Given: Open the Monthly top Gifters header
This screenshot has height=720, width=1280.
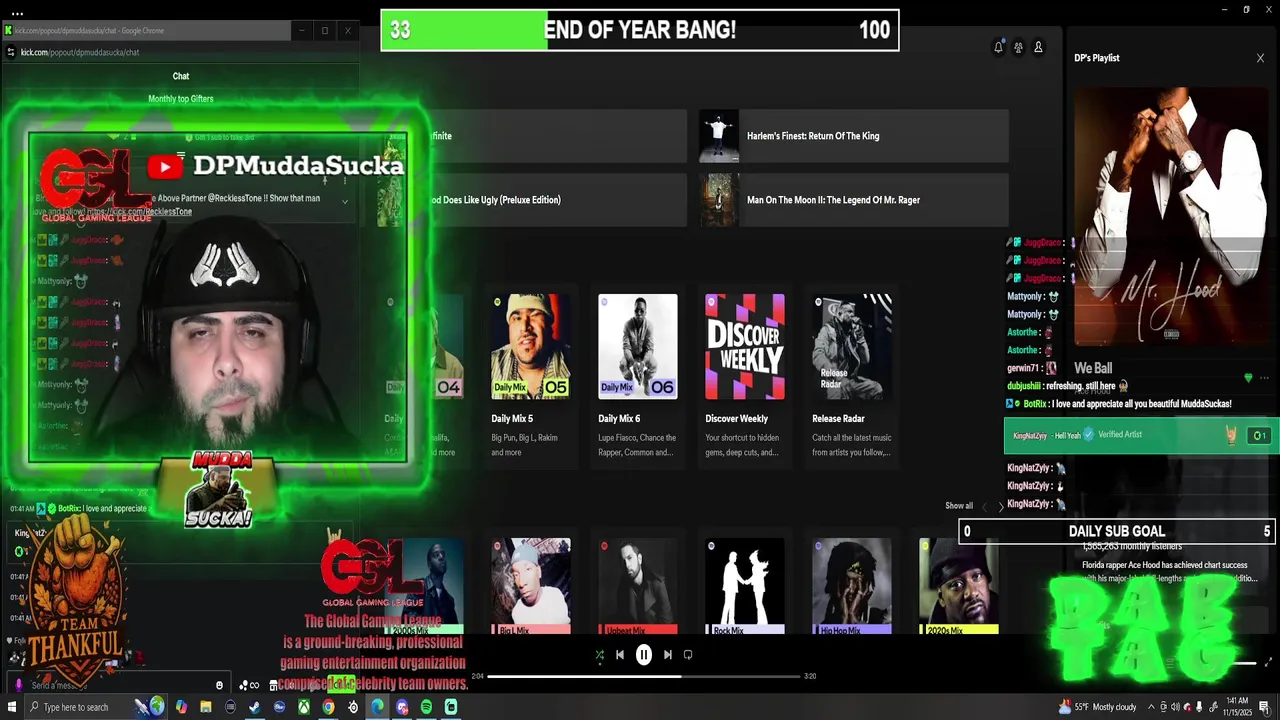Looking at the screenshot, I should tap(181, 99).
